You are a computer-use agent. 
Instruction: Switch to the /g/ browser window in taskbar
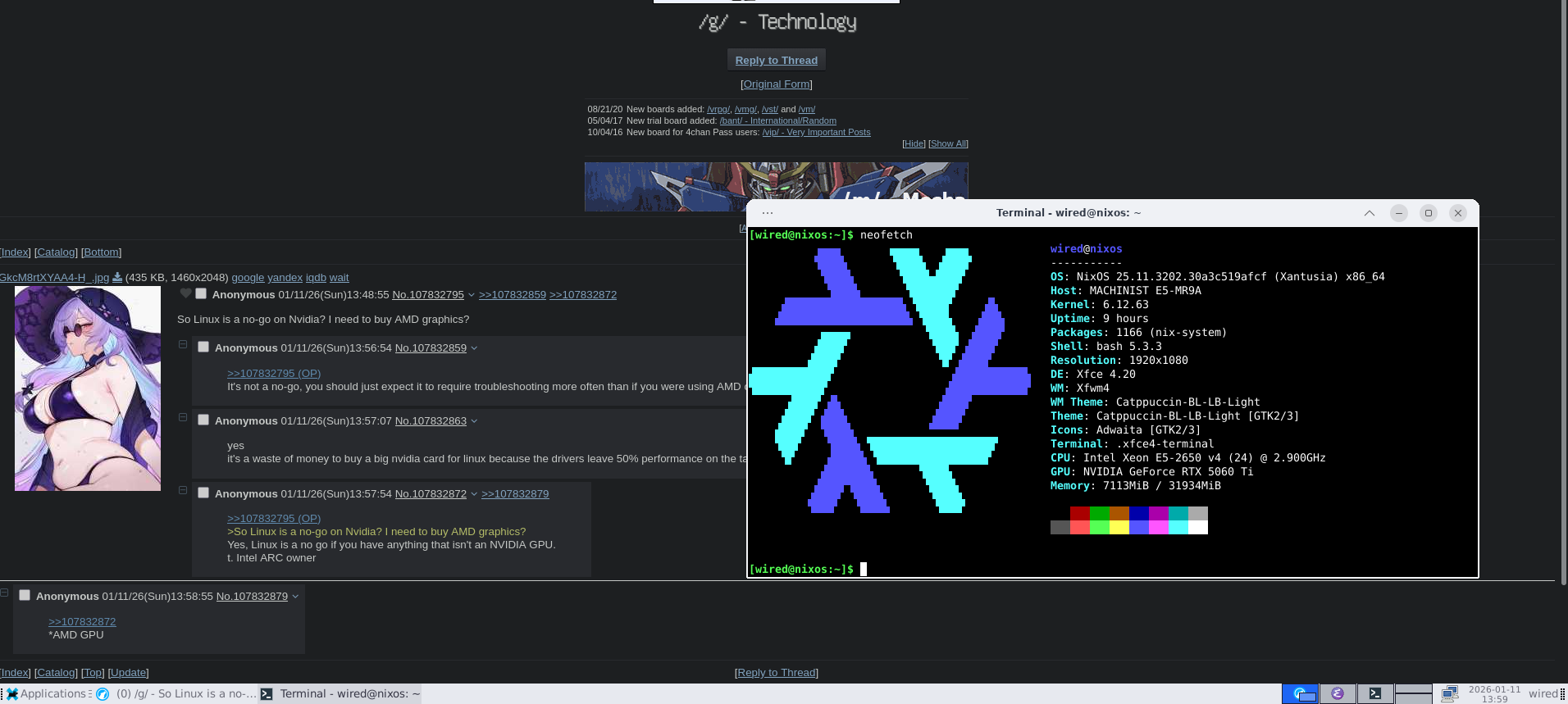point(176,693)
